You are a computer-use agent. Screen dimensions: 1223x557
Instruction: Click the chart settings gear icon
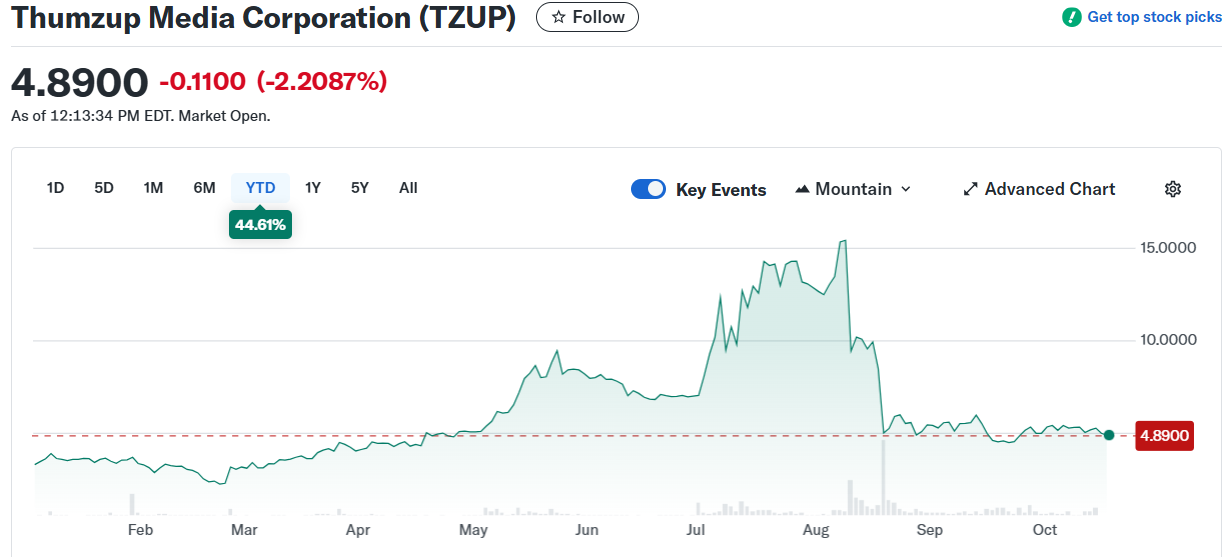1173,189
